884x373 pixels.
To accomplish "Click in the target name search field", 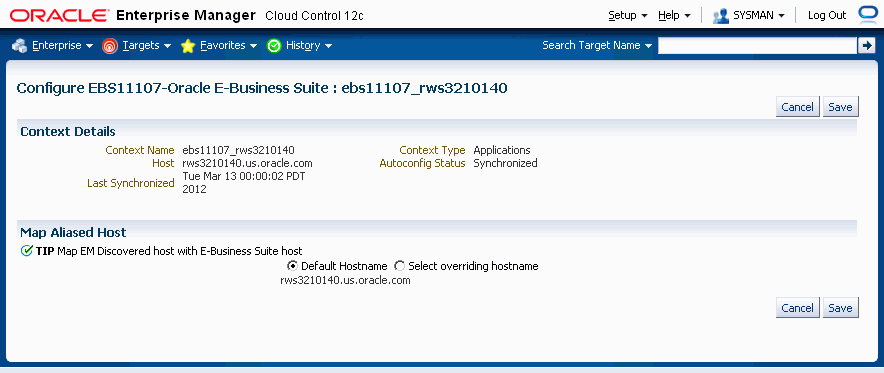I will [757, 46].
